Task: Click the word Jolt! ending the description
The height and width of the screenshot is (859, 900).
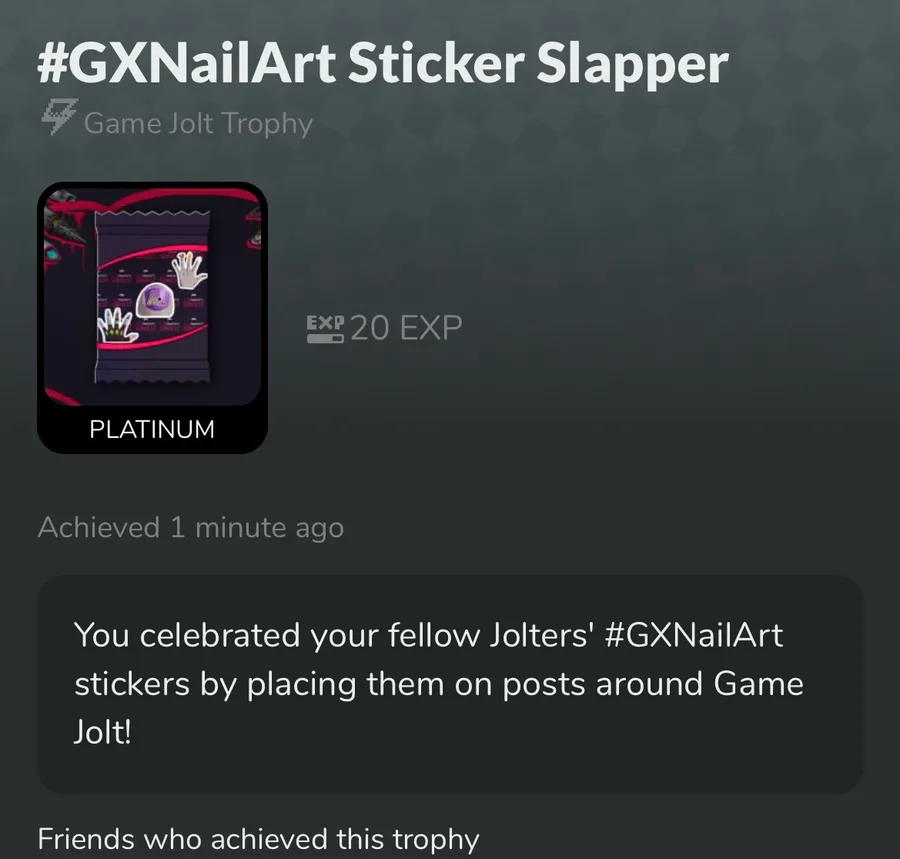Action: [103, 732]
